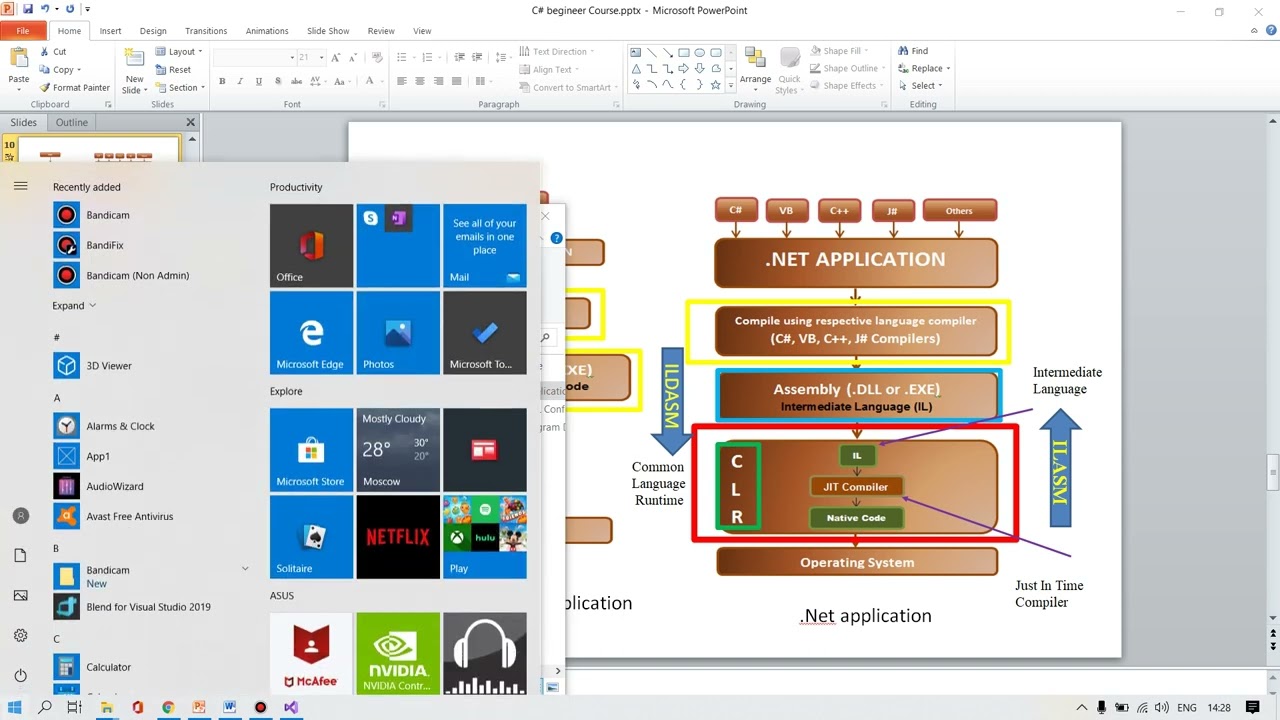Click the Undo icon in PowerPoint
Image resolution: width=1280 pixels, height=720 pixels.
(x=46, y=9)
